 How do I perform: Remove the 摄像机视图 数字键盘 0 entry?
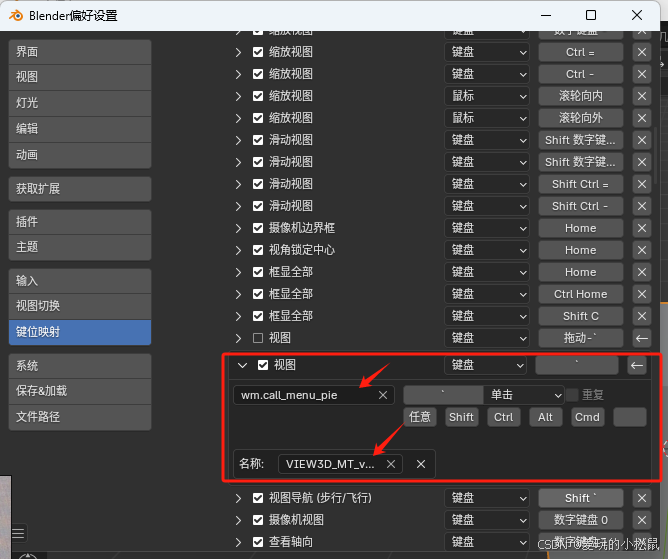point(642,520)
